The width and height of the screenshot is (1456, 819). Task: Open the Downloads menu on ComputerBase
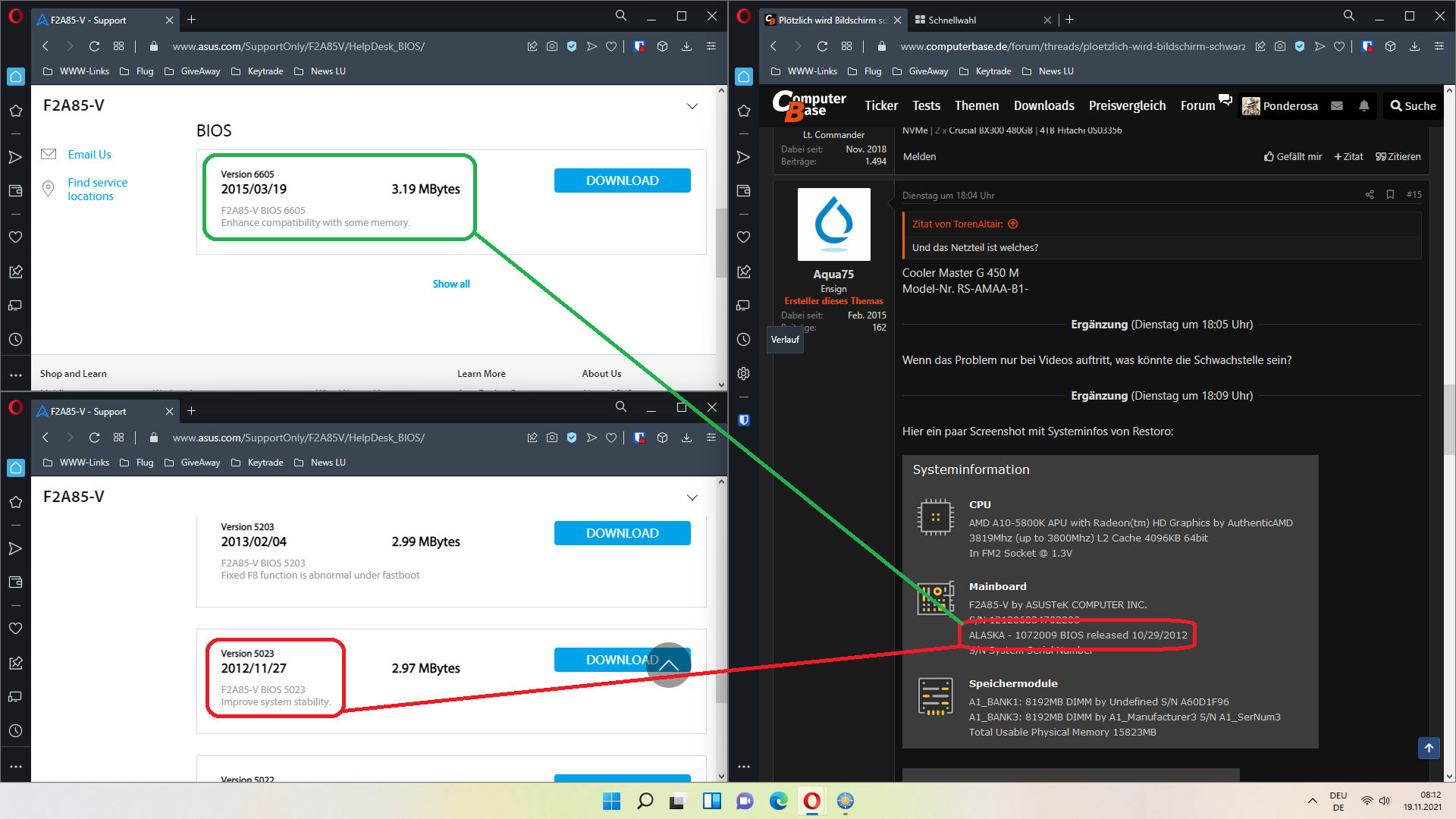coord(1043,106)
